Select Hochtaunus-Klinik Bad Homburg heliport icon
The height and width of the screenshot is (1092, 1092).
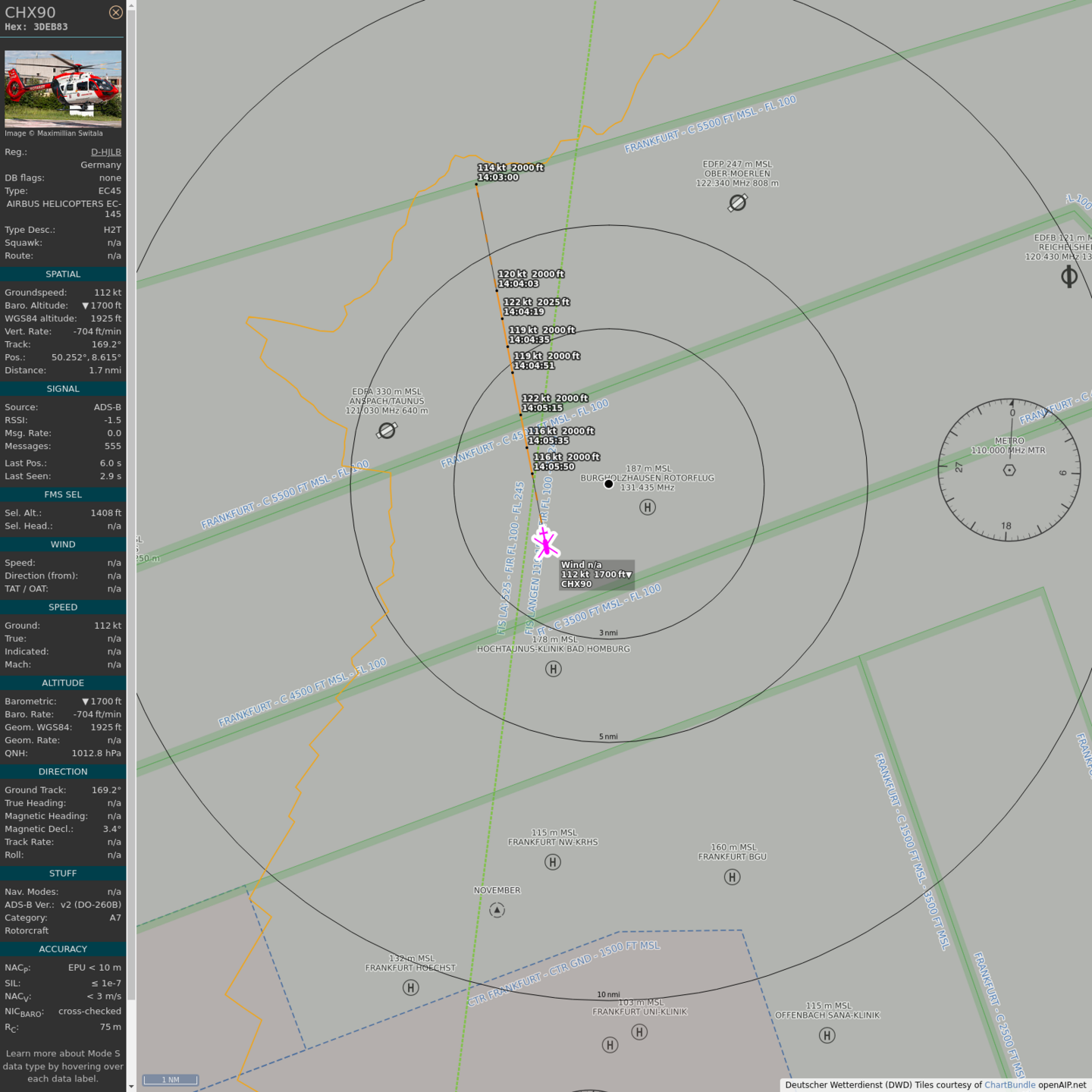(x=554, y=669)
